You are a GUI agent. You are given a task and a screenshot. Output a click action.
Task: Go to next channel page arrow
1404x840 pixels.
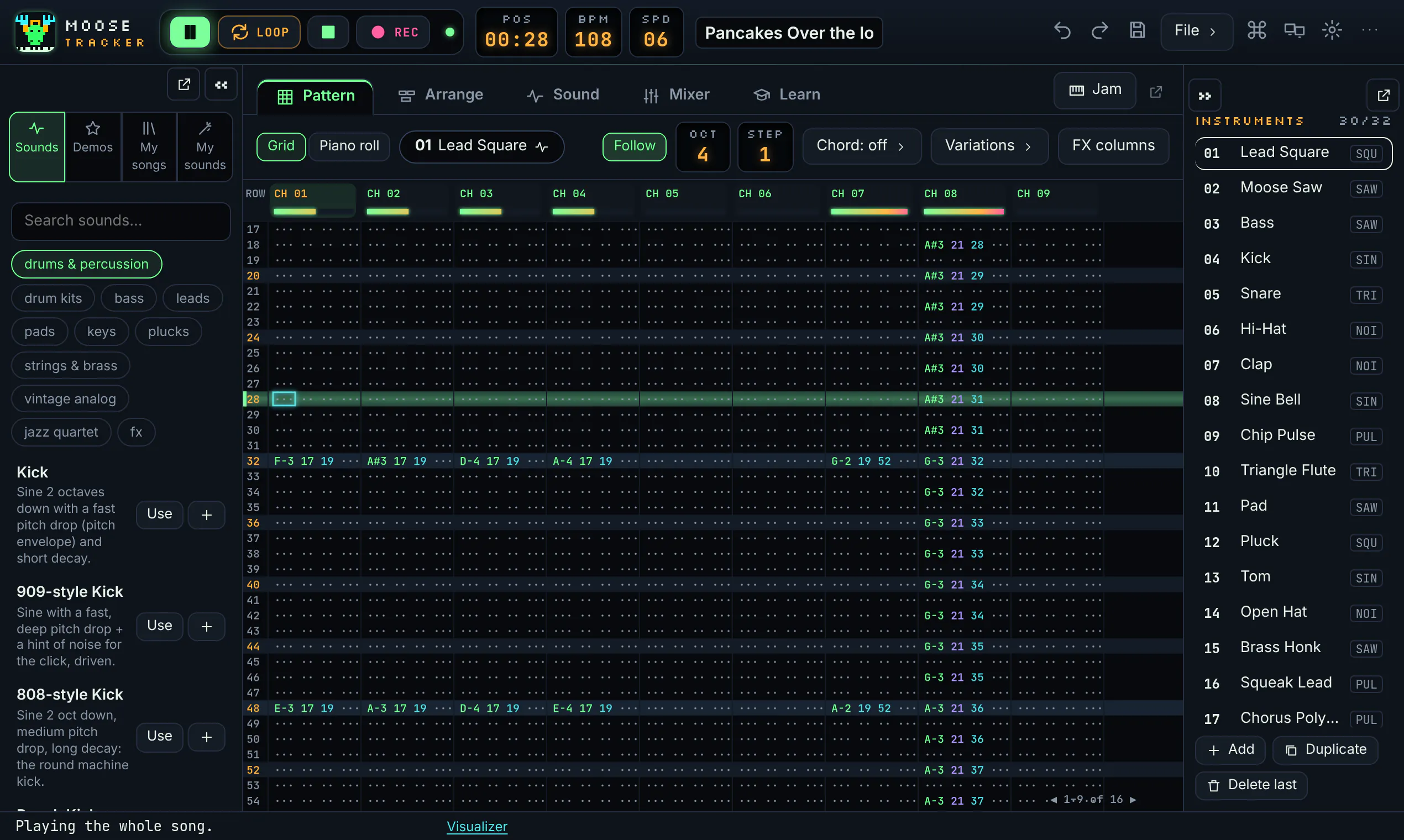point(1133,800)
